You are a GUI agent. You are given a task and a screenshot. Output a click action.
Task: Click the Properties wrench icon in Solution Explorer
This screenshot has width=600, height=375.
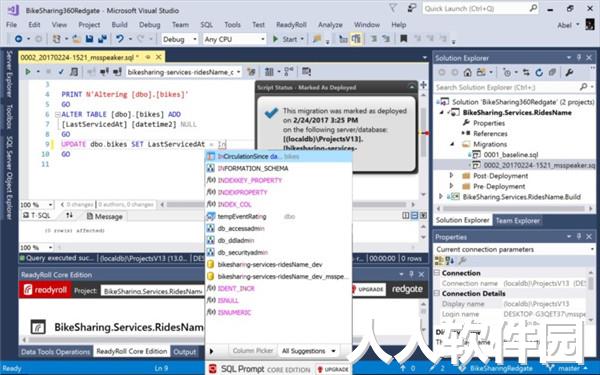(x=569, y=72)
